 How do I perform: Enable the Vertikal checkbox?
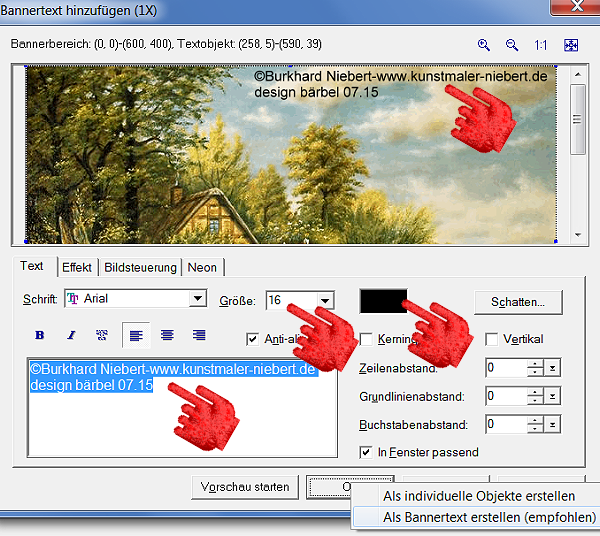491,339
